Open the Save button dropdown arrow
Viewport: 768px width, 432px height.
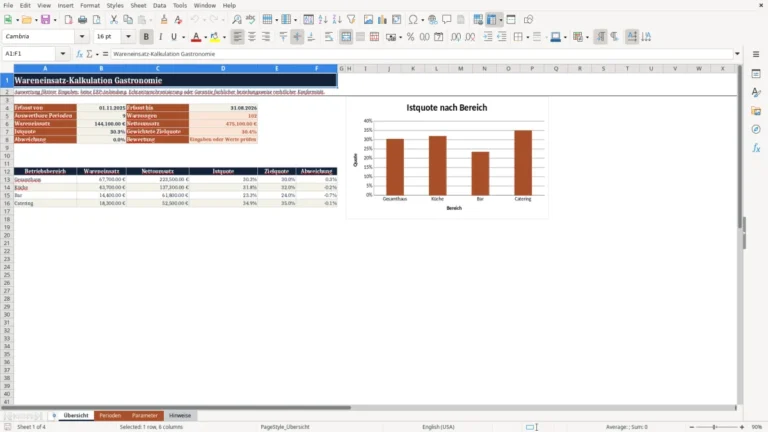point(55,20)
